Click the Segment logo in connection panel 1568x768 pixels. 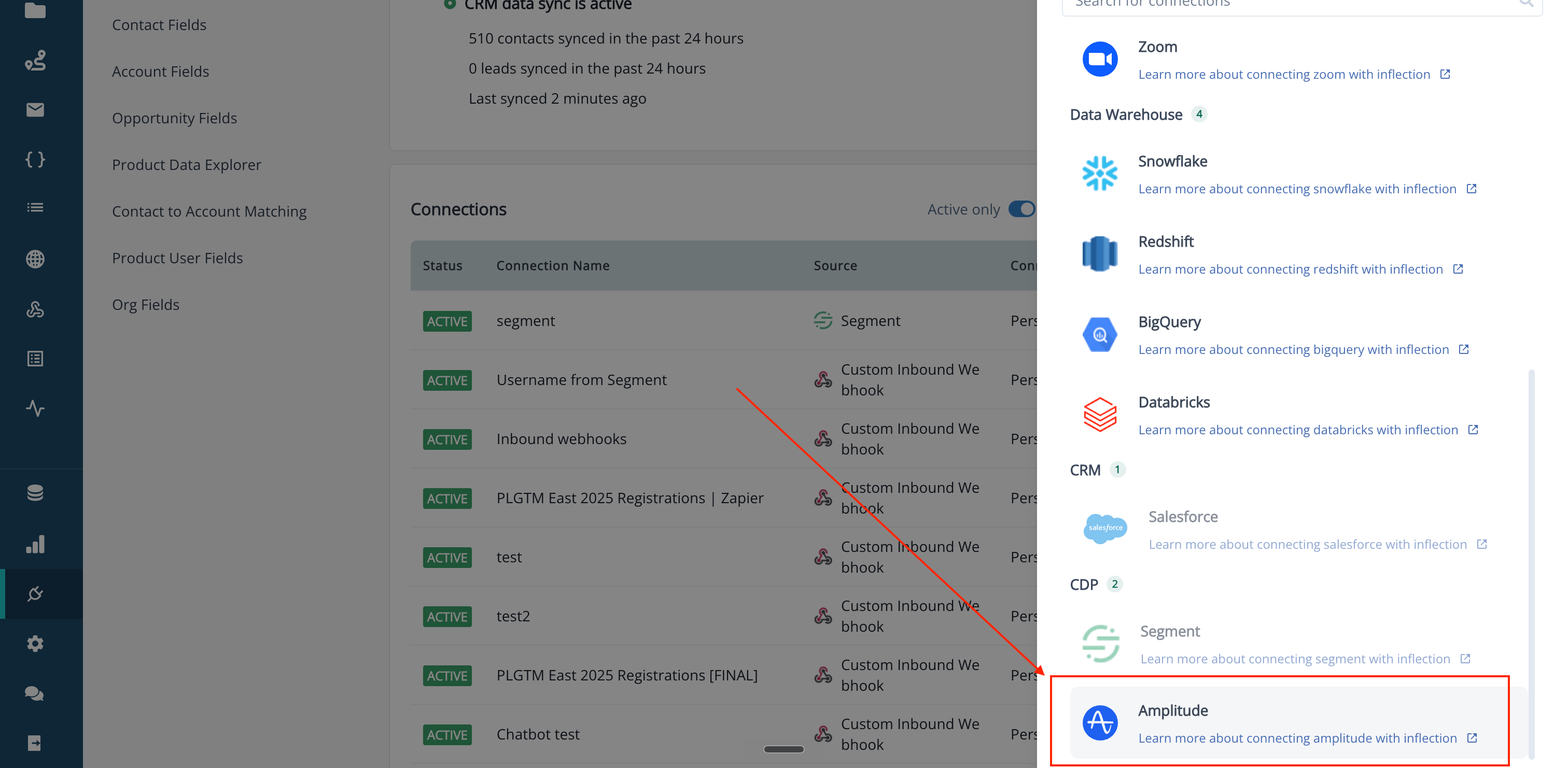click(x=1100, y=643)
